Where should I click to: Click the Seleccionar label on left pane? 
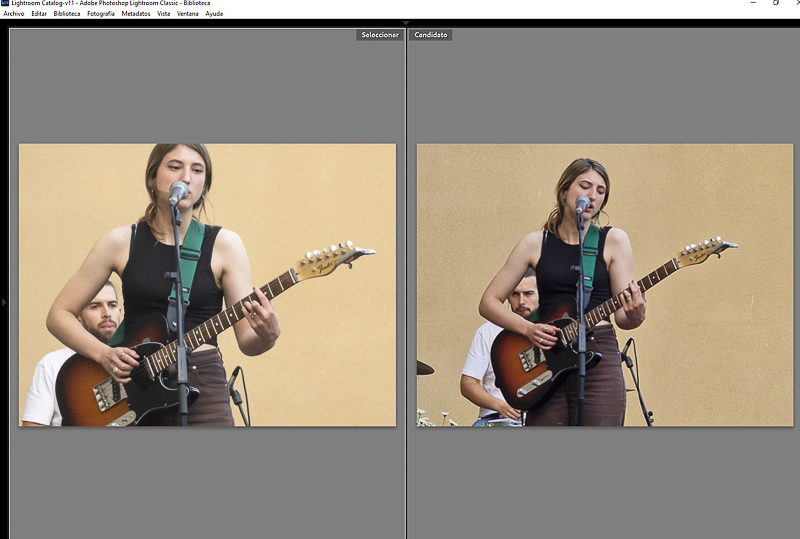[x=380, y=35]
